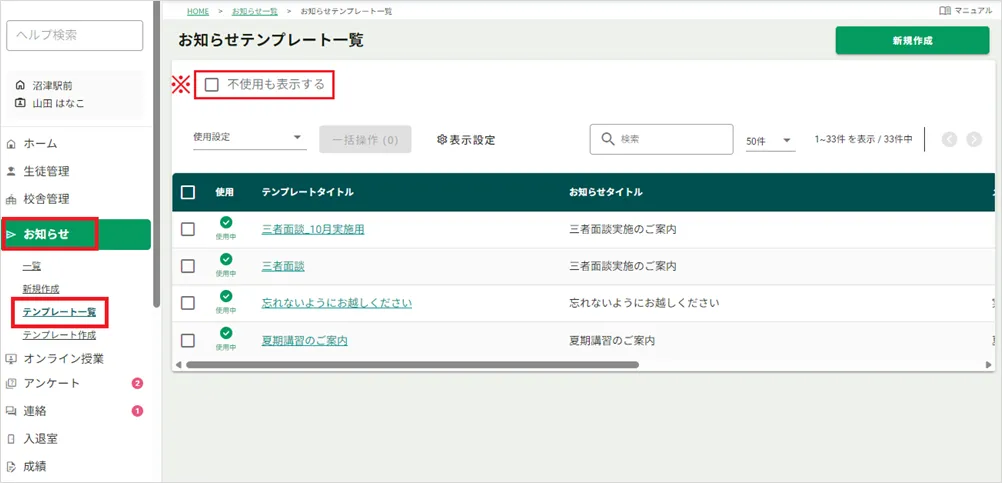Viewport: 1002px width, 483px height.
Task: Click the 連絡 badge showing 1
Action: pyautogui.click(x=137, y=411)
